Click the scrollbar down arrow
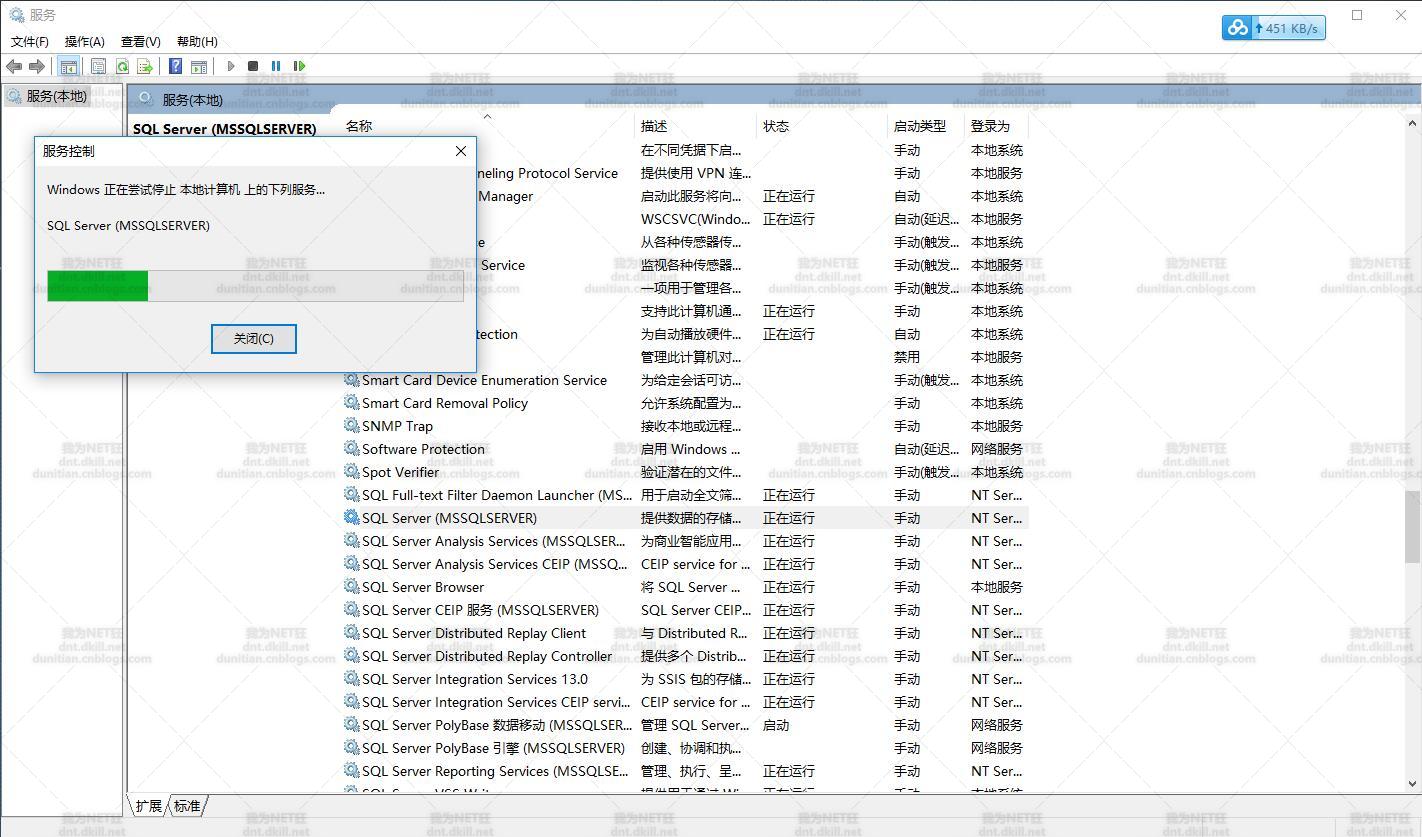Viewport: 1422px width, 837px height. click(x=1412, y=786)
